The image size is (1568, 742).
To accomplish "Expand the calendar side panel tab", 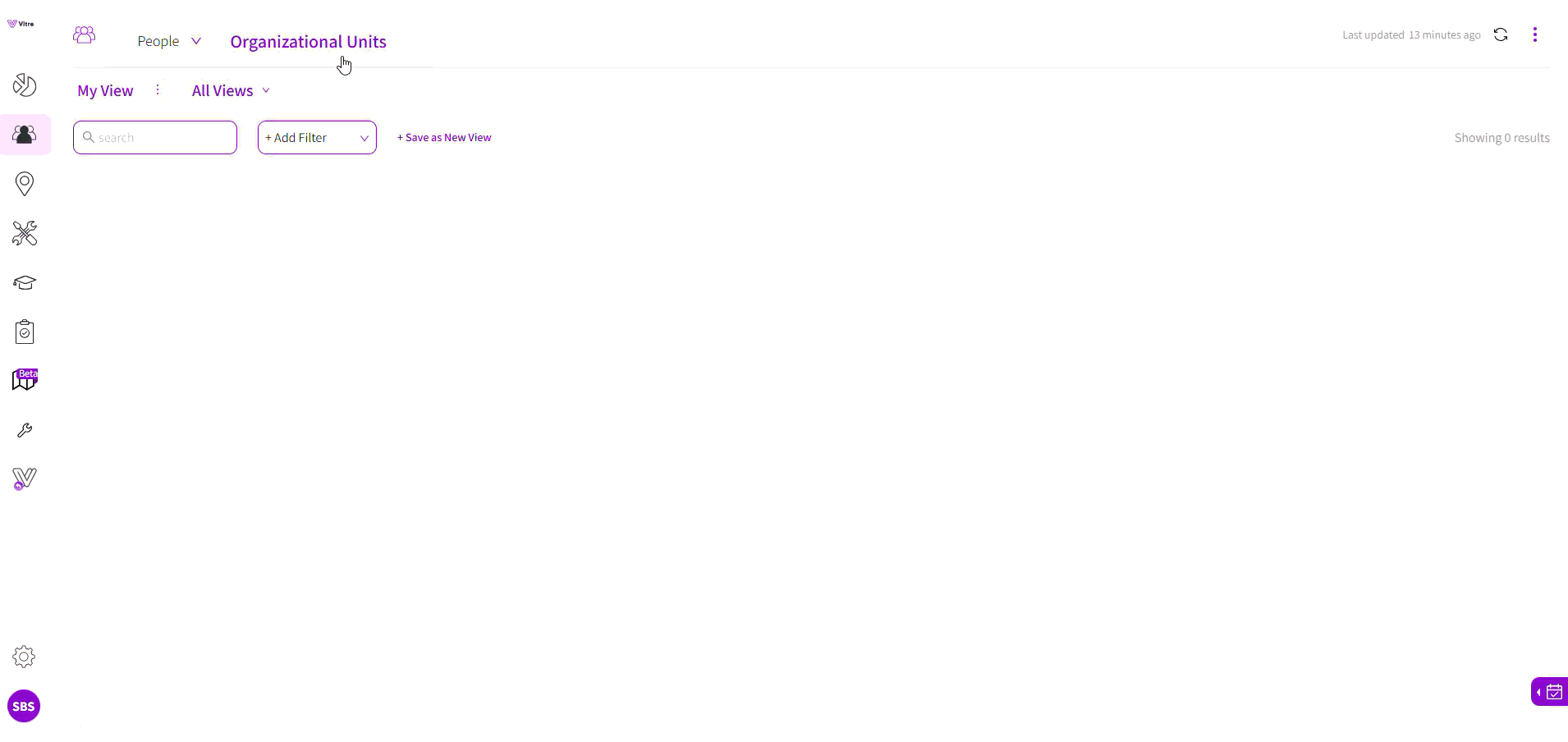I will click(x=1550, y=692).
